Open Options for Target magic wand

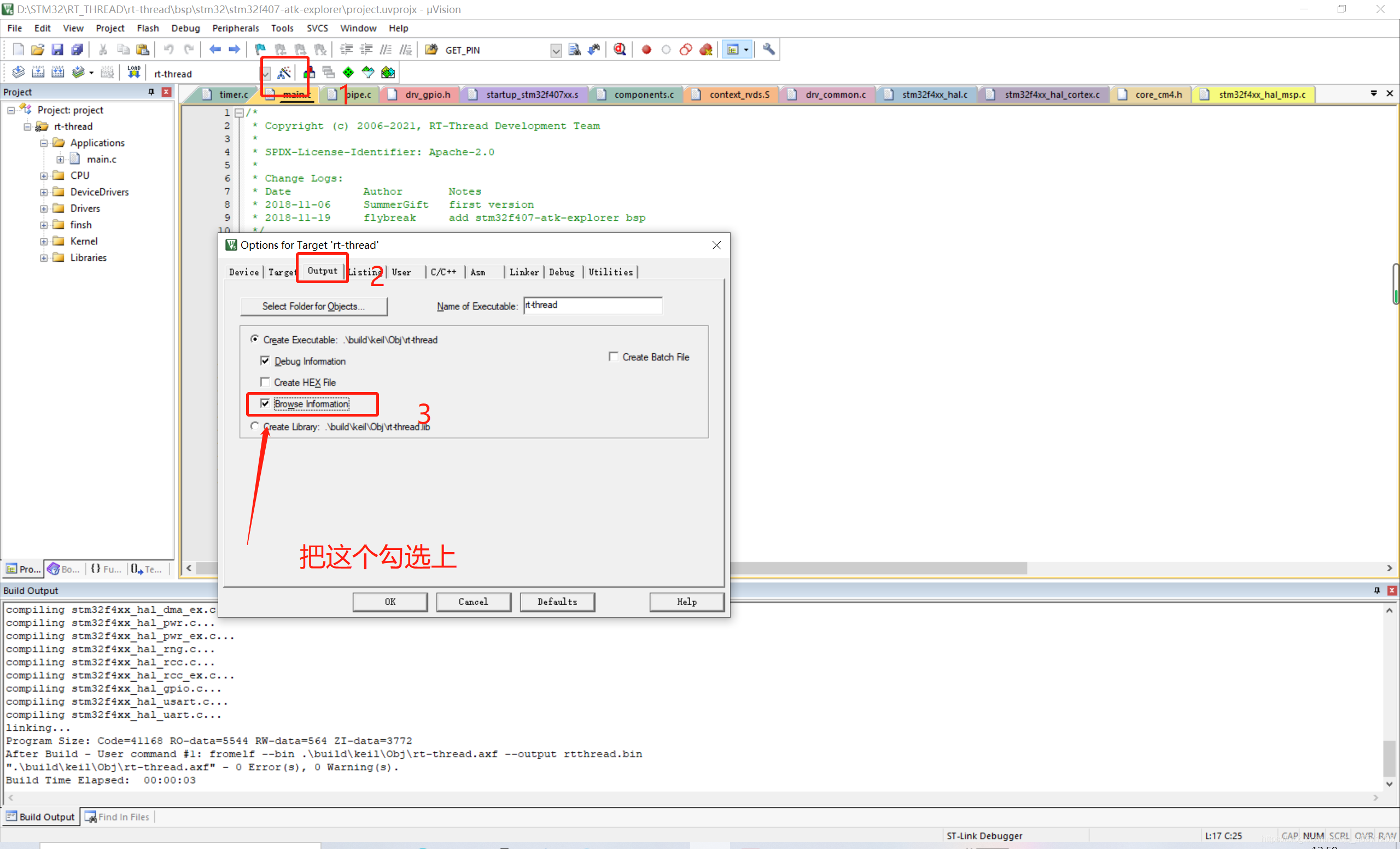(x=284, y=73)
